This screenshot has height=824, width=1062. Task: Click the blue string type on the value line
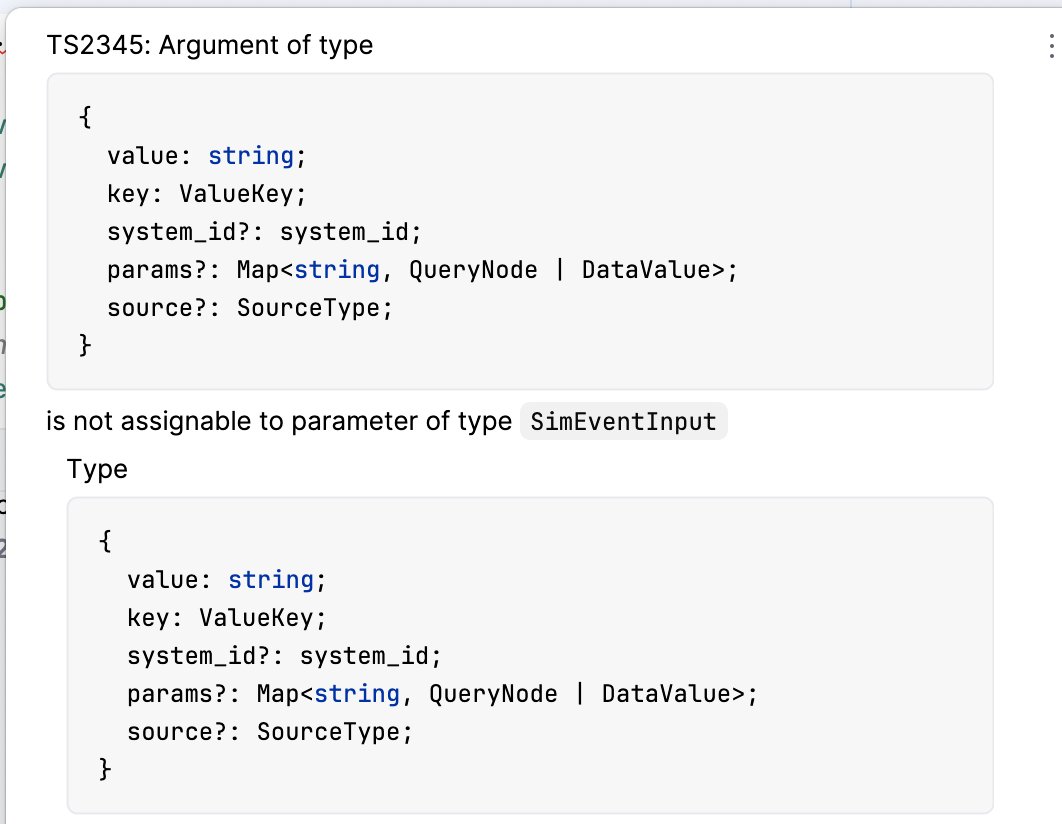click(x=250, y=155)
